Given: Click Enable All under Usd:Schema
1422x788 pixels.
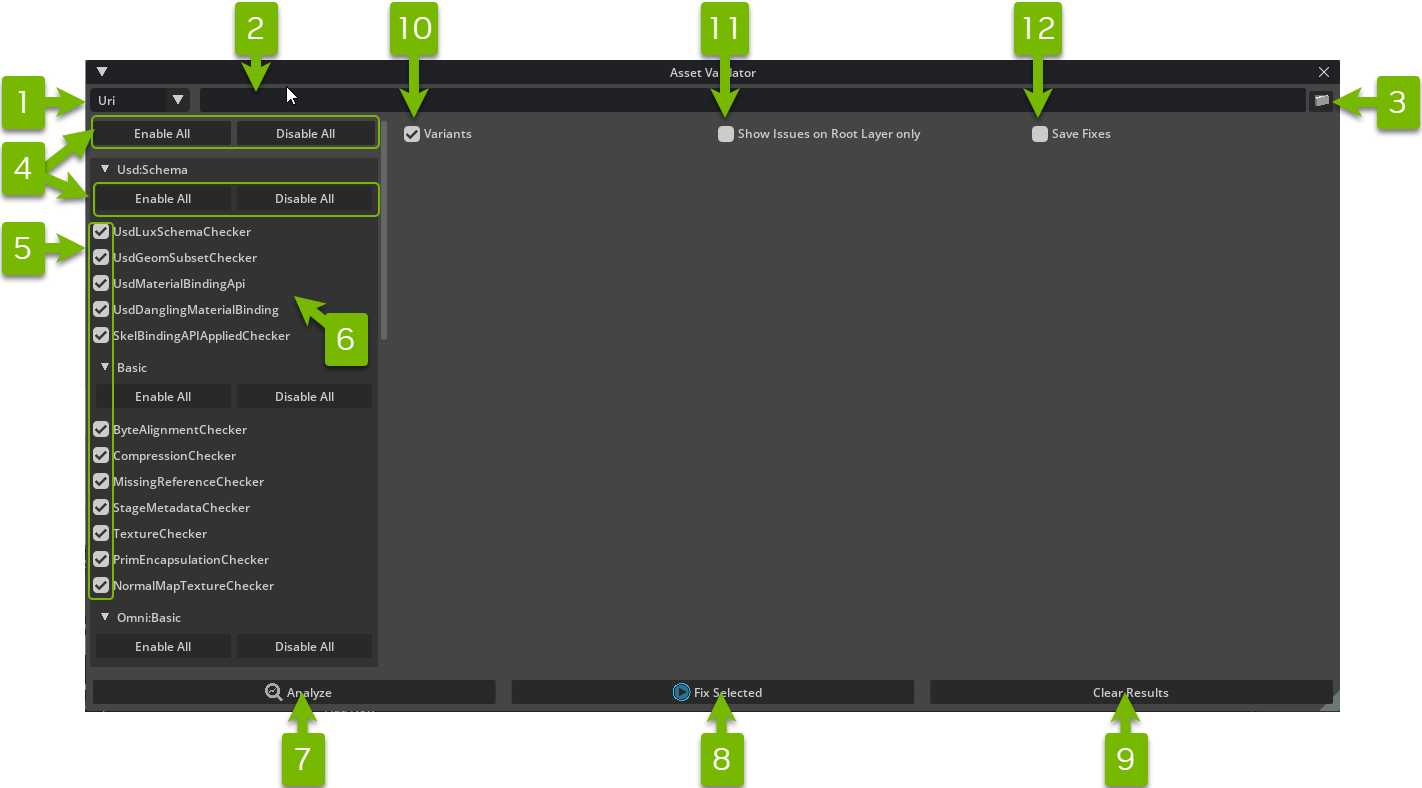Looking at the screenshot, I should pos(163,199).
